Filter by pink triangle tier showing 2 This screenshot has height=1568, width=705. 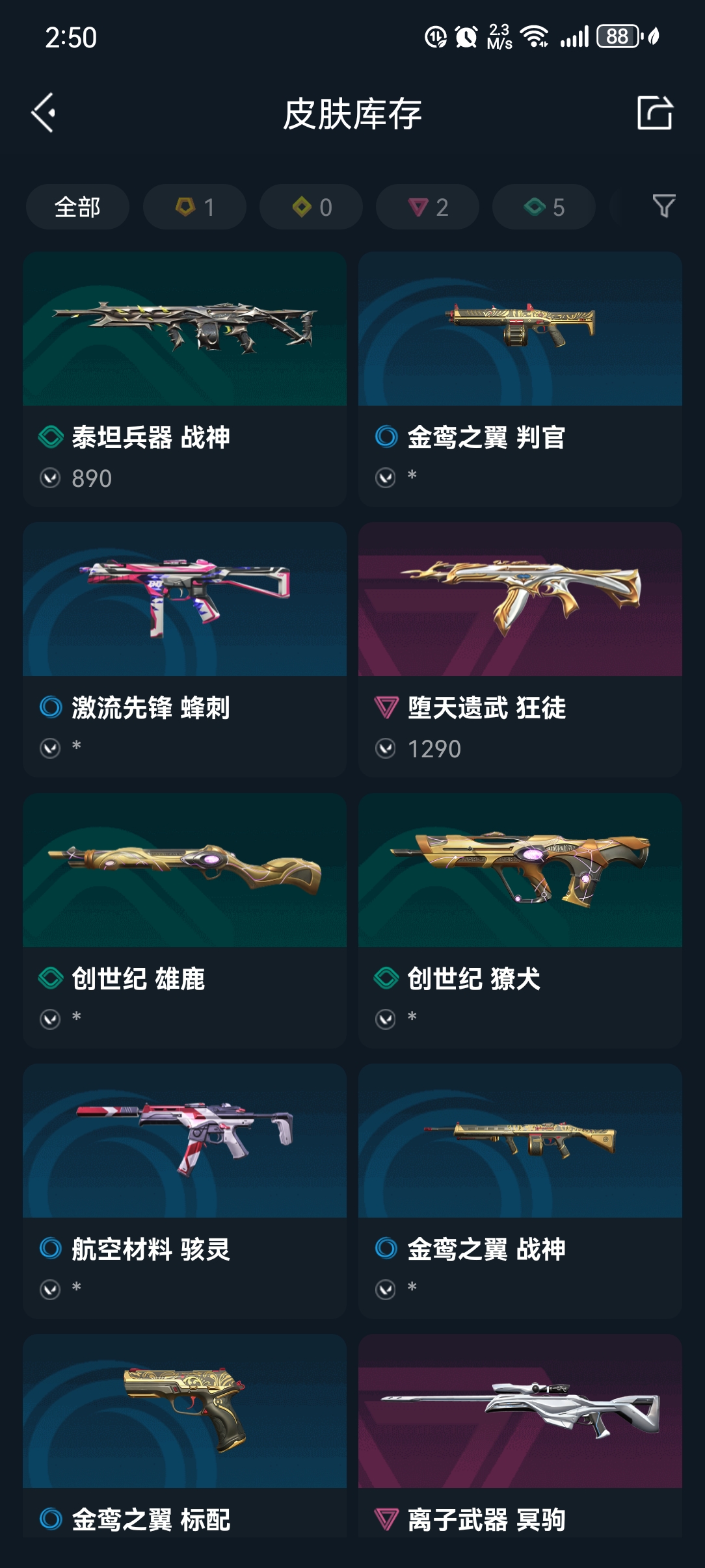point(427,207)
